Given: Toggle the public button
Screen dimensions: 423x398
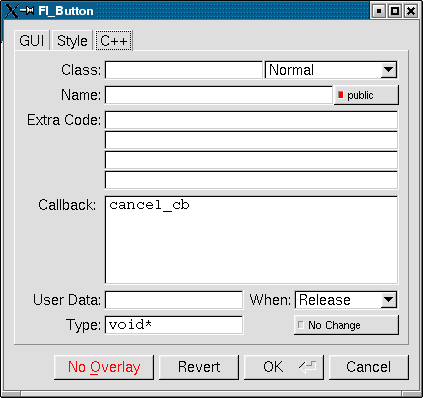Looking at the screenshot, I should click(366, 95).
